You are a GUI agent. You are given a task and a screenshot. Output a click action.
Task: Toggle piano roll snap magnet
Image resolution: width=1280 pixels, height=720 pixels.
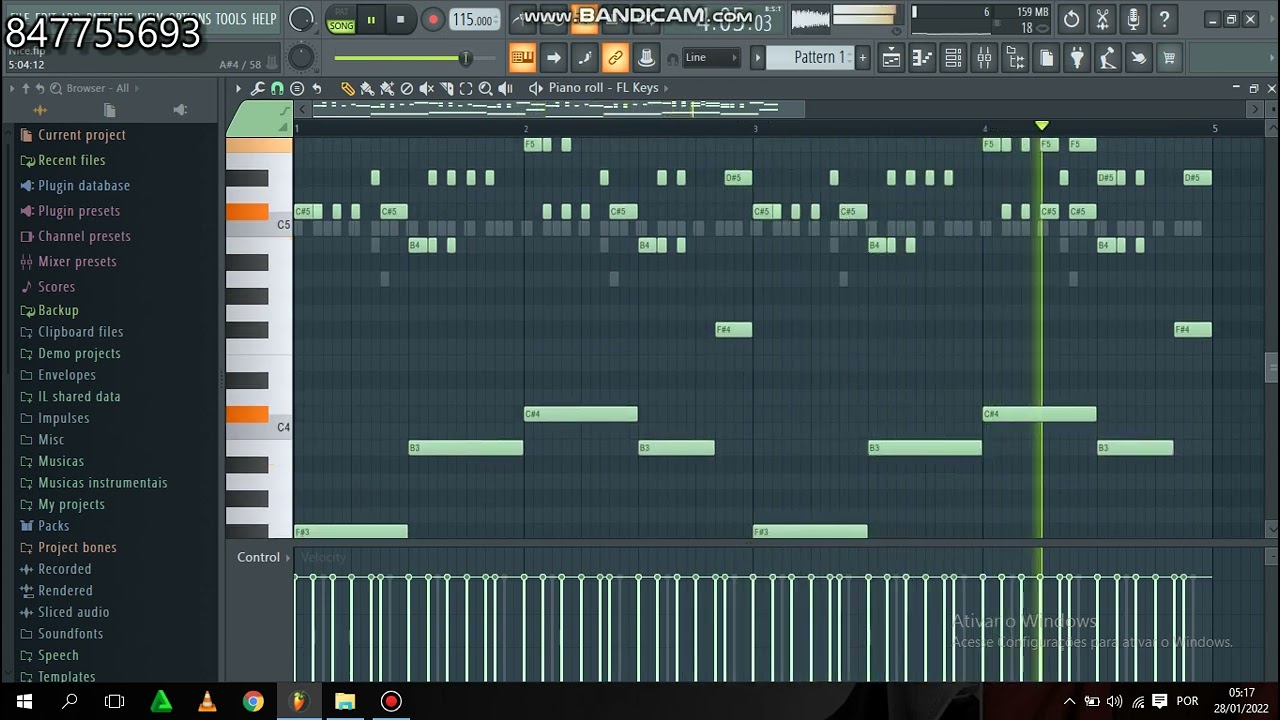pyautogui.click(x=277, y=88)
